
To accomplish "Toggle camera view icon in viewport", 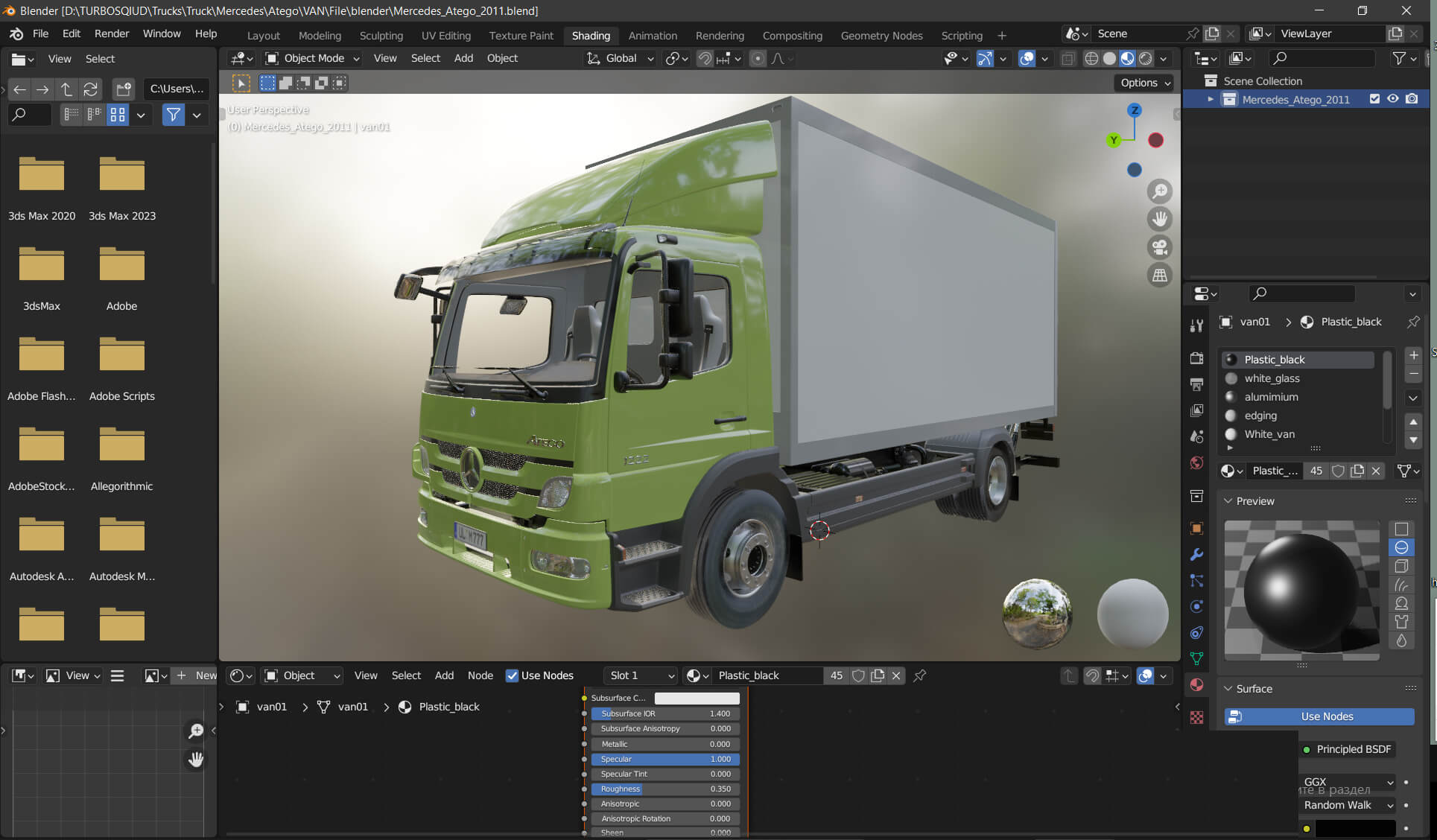I will 1160,246.
